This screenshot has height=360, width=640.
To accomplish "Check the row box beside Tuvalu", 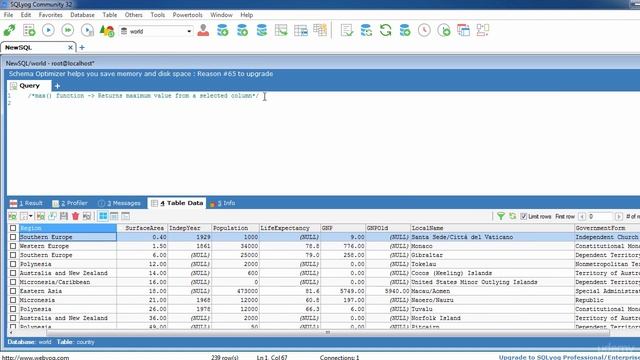I will (13, 309).
